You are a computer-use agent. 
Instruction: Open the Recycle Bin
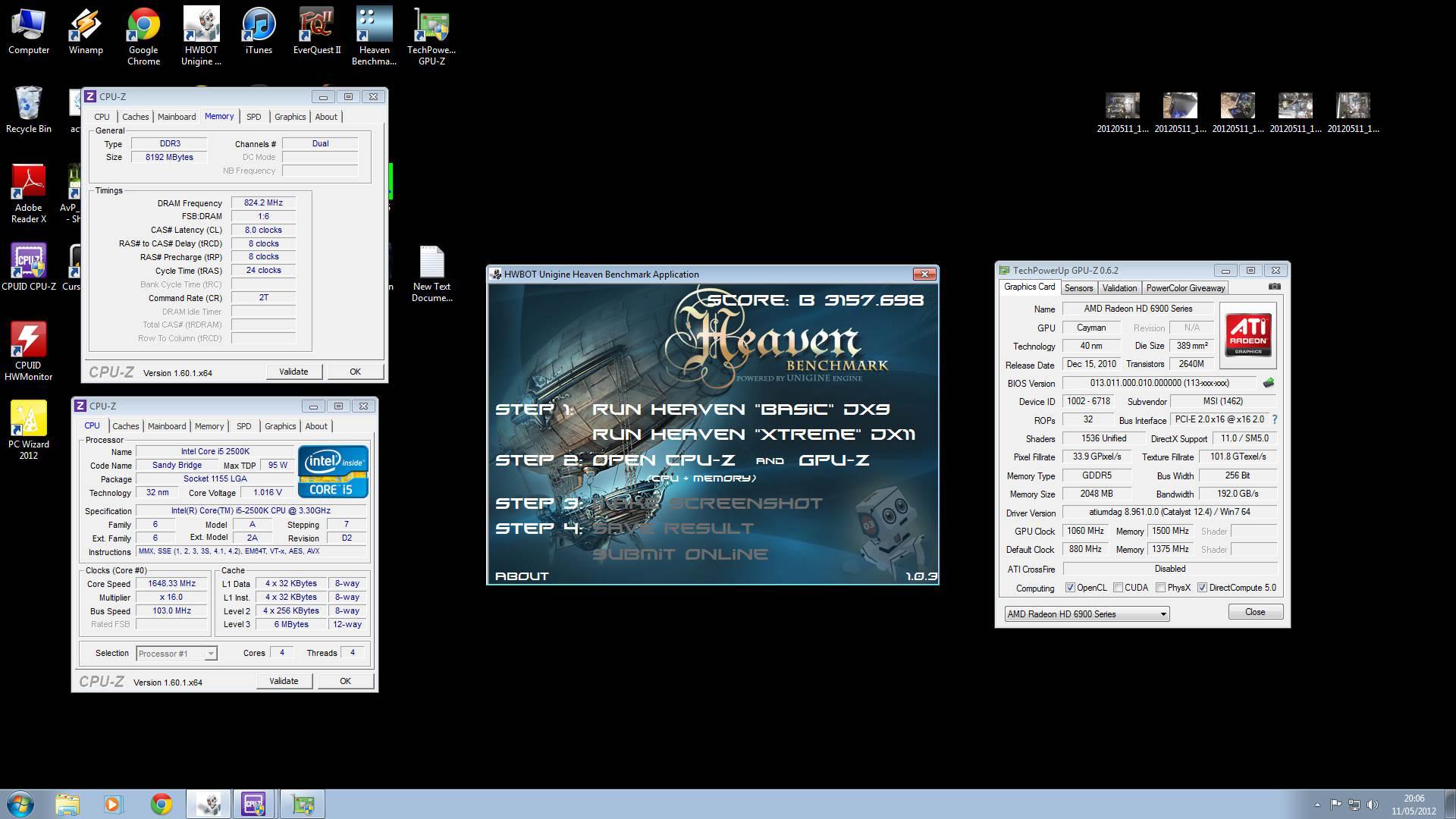(x=29, y=110)
